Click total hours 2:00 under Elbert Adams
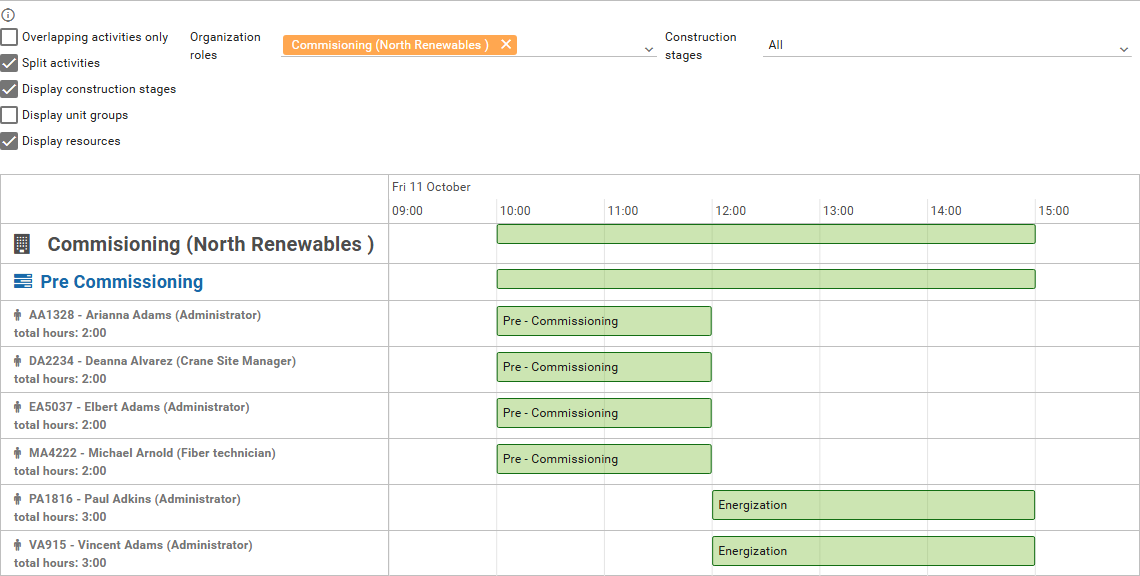 click(x=60, y=425)
